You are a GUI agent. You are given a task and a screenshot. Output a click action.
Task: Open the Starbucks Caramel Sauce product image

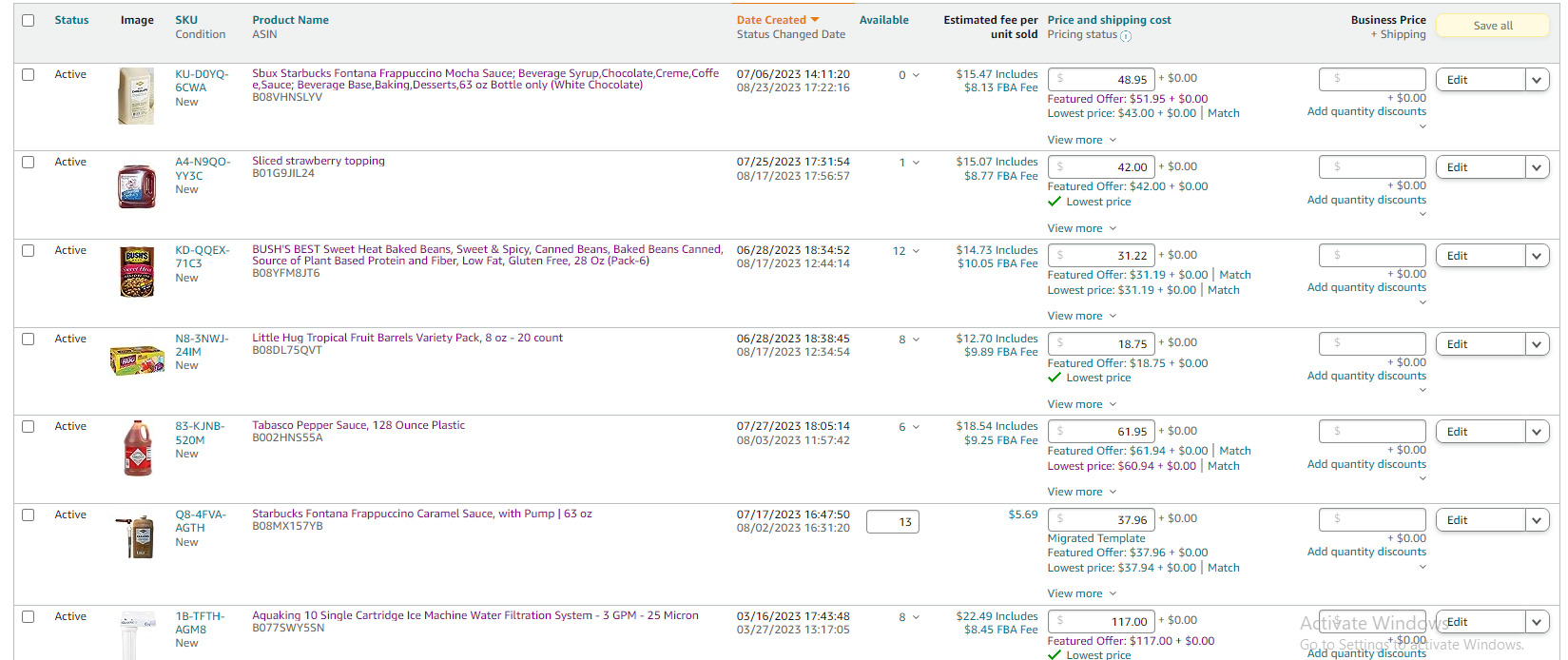click(136, 536)
